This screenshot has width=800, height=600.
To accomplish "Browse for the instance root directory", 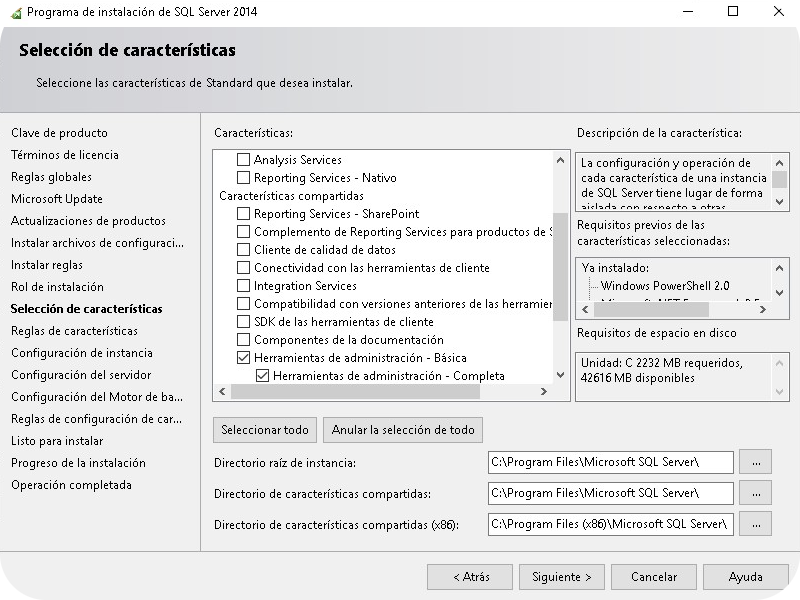I will [758, 463].
